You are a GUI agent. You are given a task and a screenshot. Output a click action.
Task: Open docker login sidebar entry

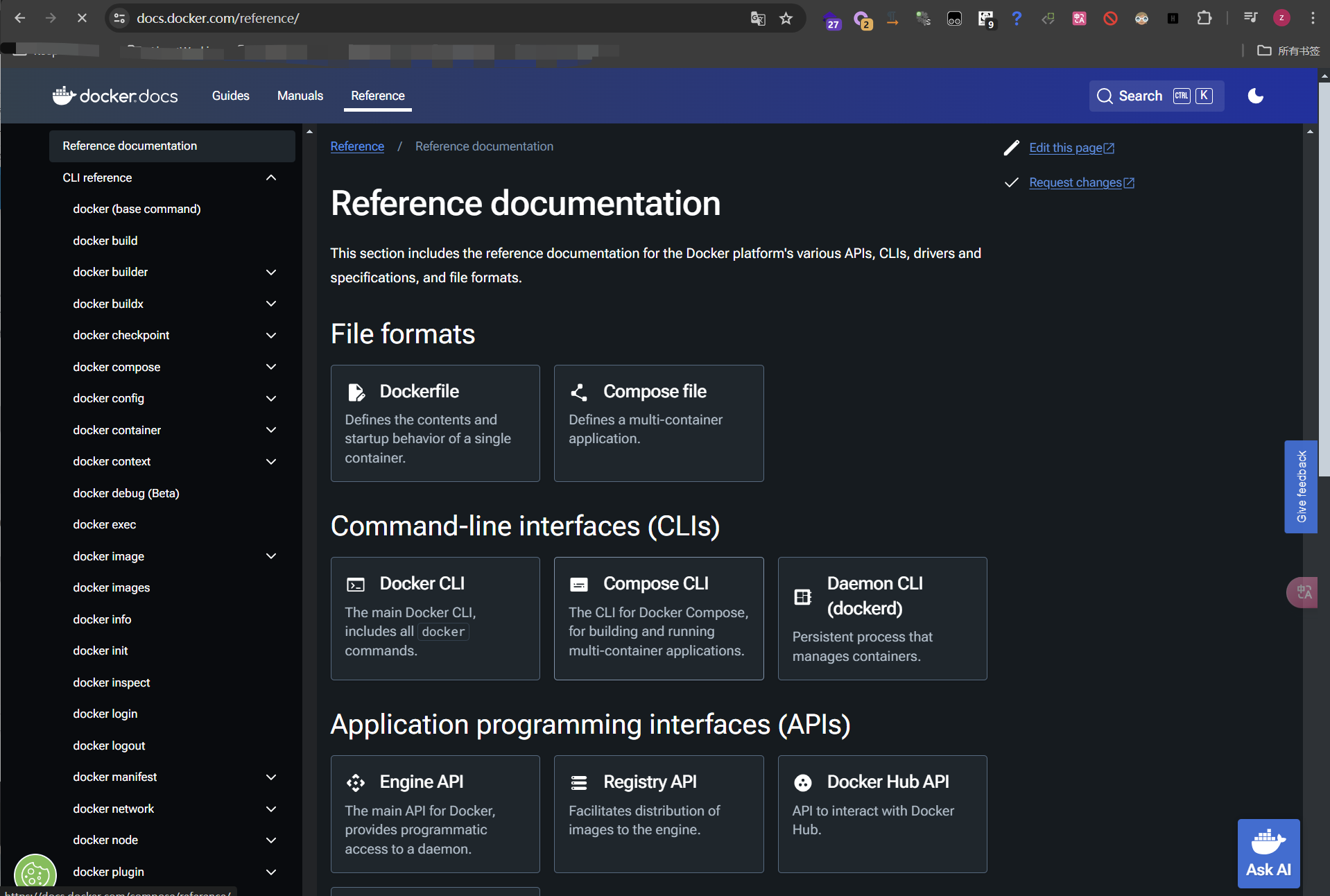(105, 714)
